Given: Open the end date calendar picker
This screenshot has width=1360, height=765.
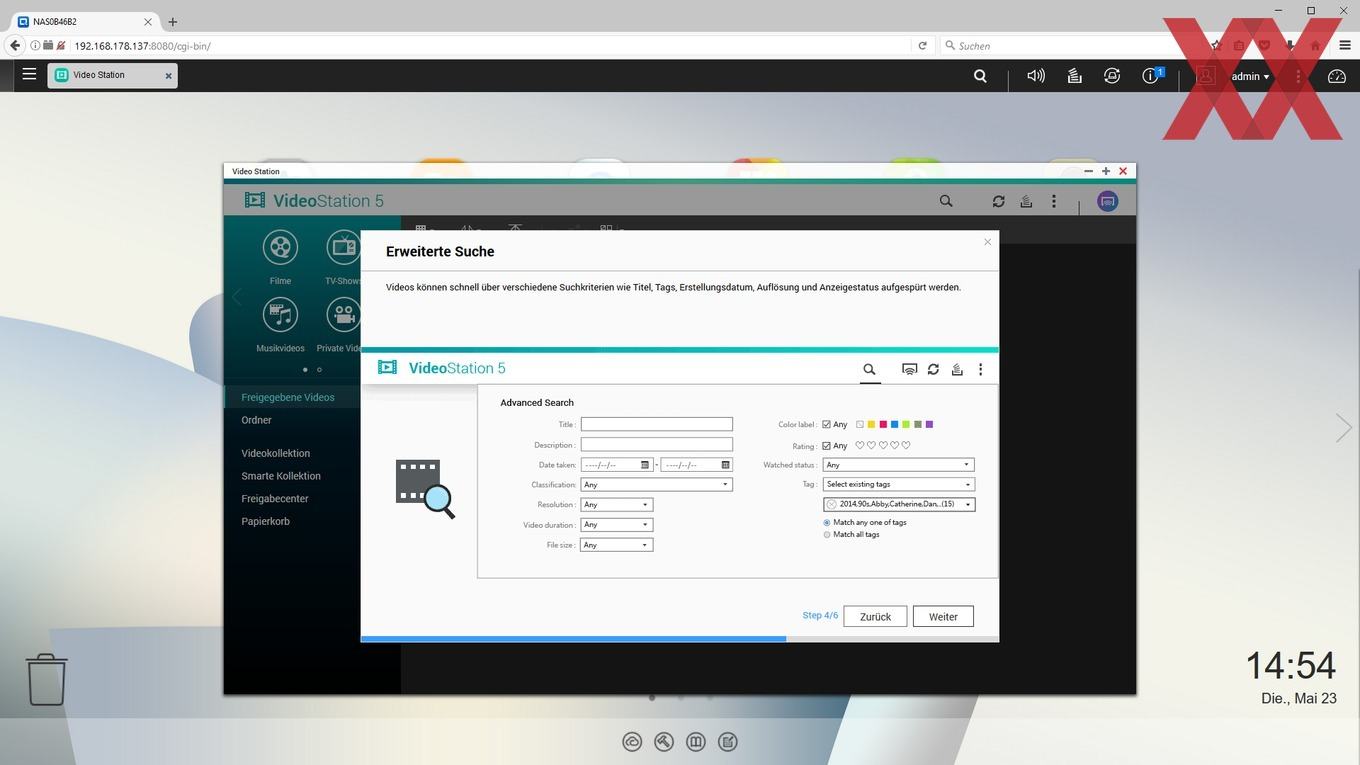Looking at the screenshot, I should click(x=725, y=465).
